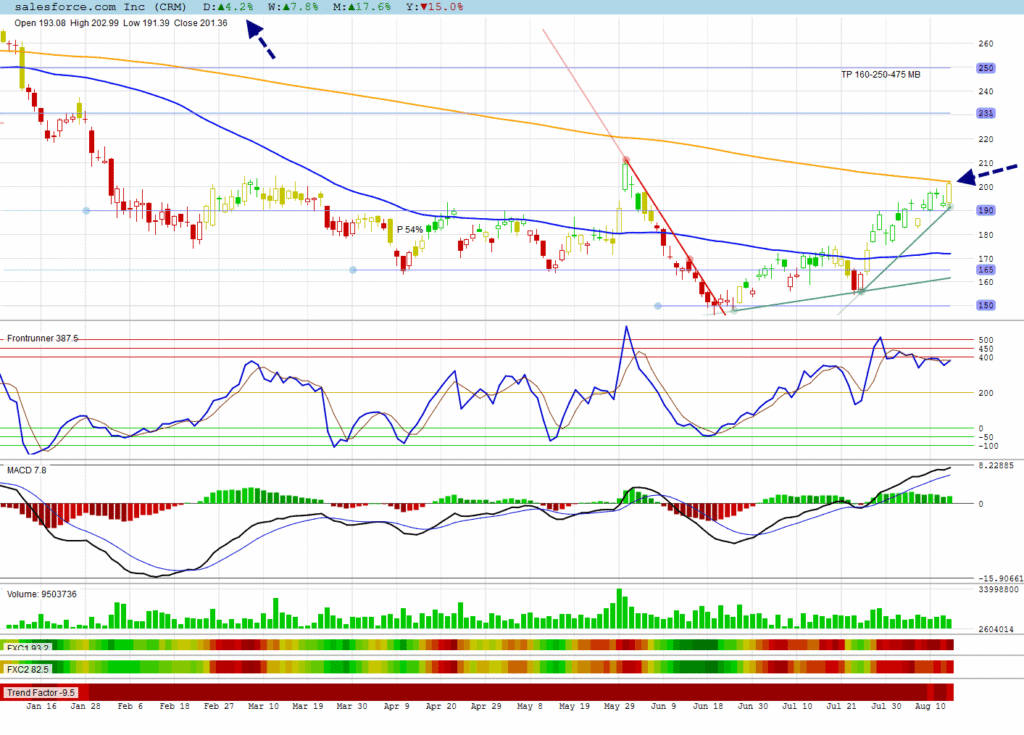Click the 'May 29' date label

click(618, 706)
